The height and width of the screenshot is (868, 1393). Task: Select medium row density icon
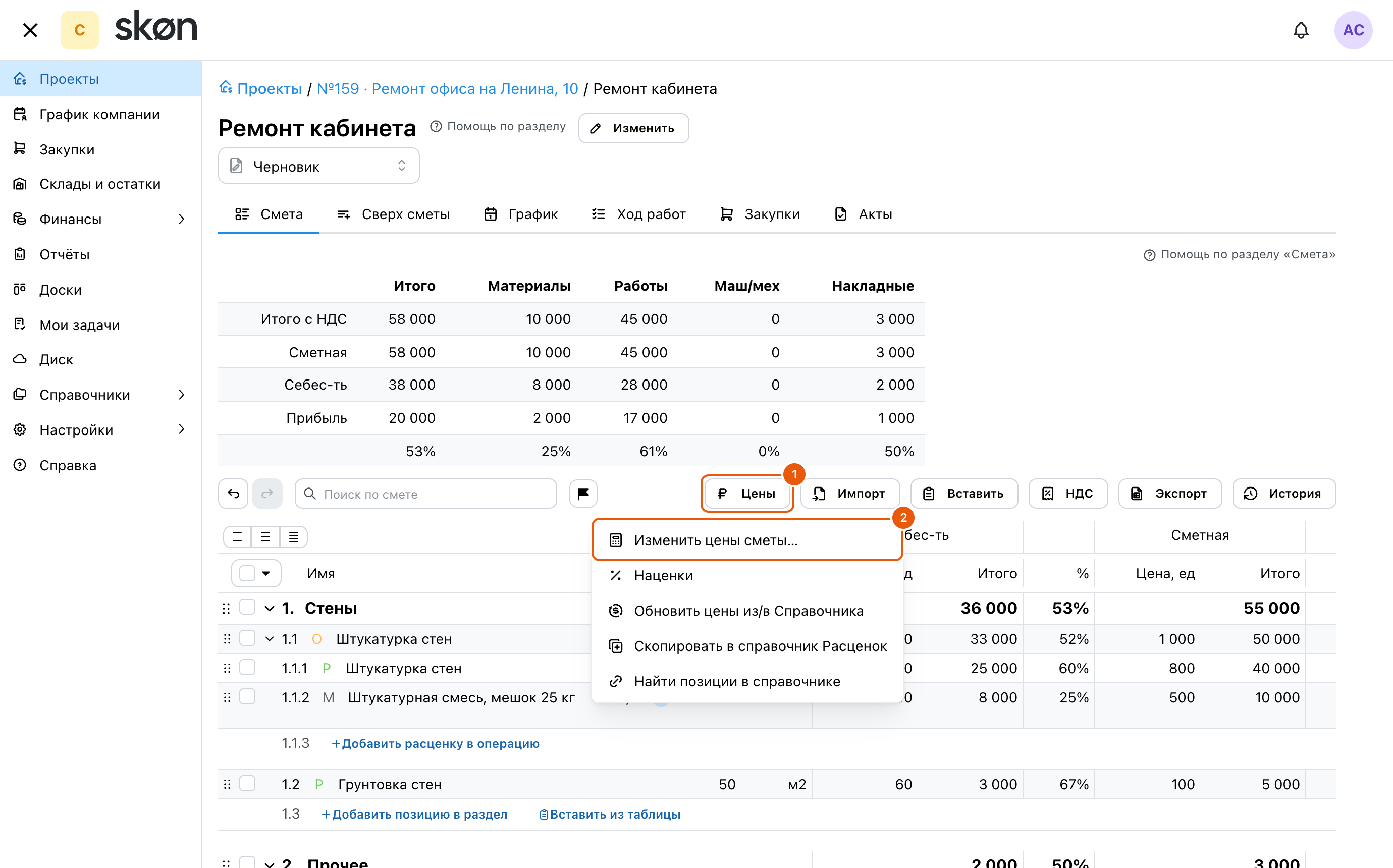point(265,537)
